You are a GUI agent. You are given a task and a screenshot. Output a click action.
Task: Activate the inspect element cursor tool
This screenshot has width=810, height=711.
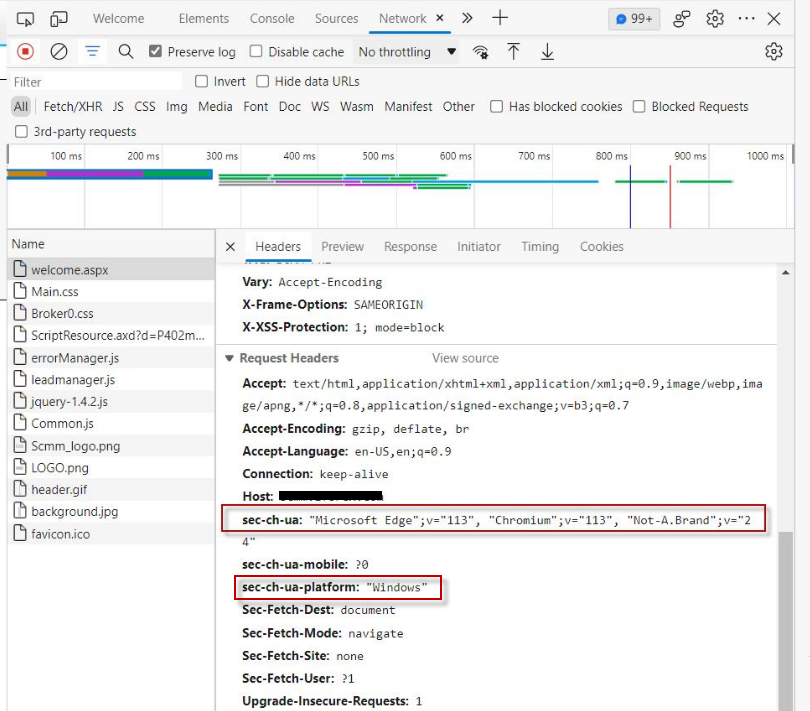[x=27, y=17]
